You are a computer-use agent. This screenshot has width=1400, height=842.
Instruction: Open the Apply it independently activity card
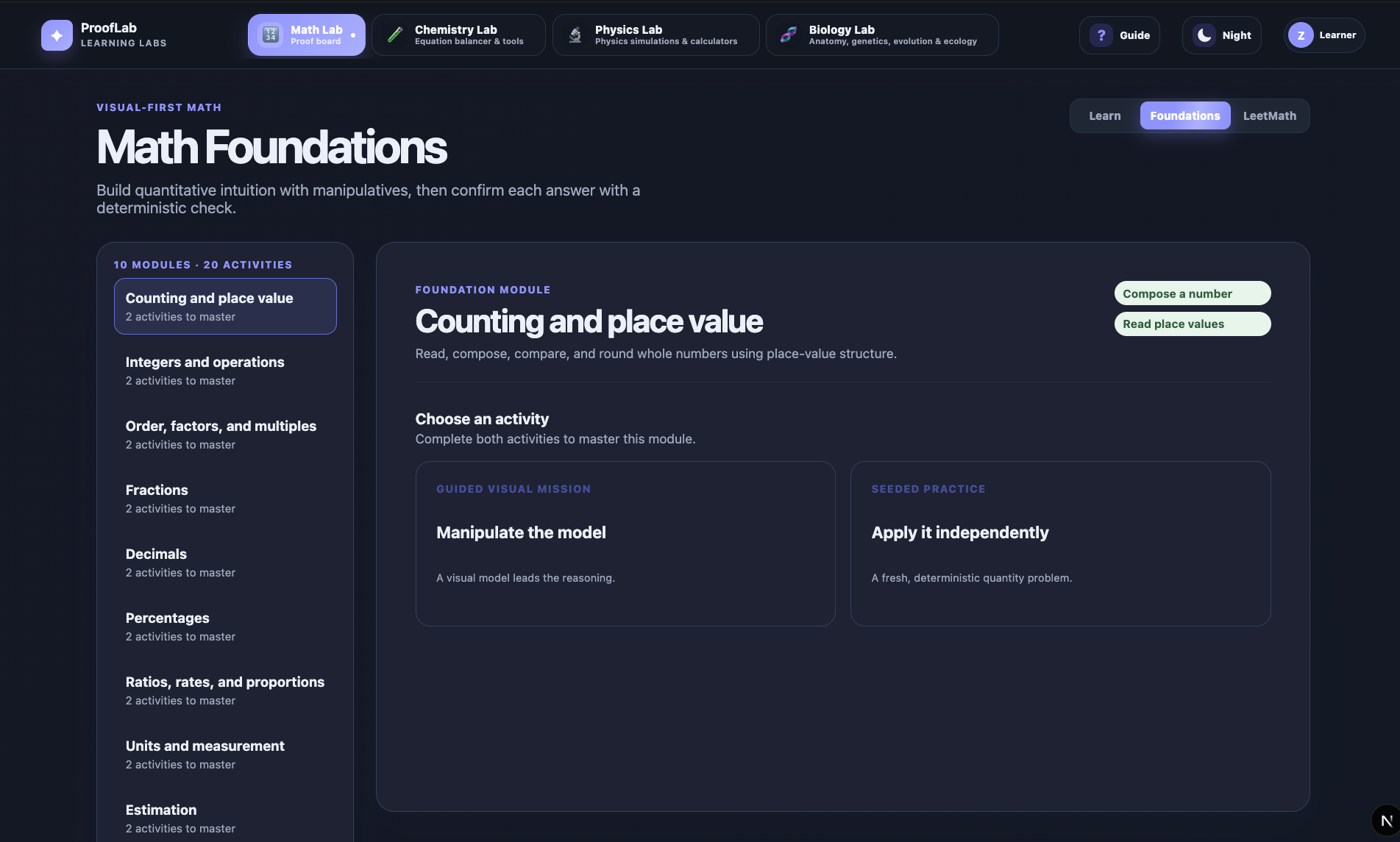[x=1061, y=543]
